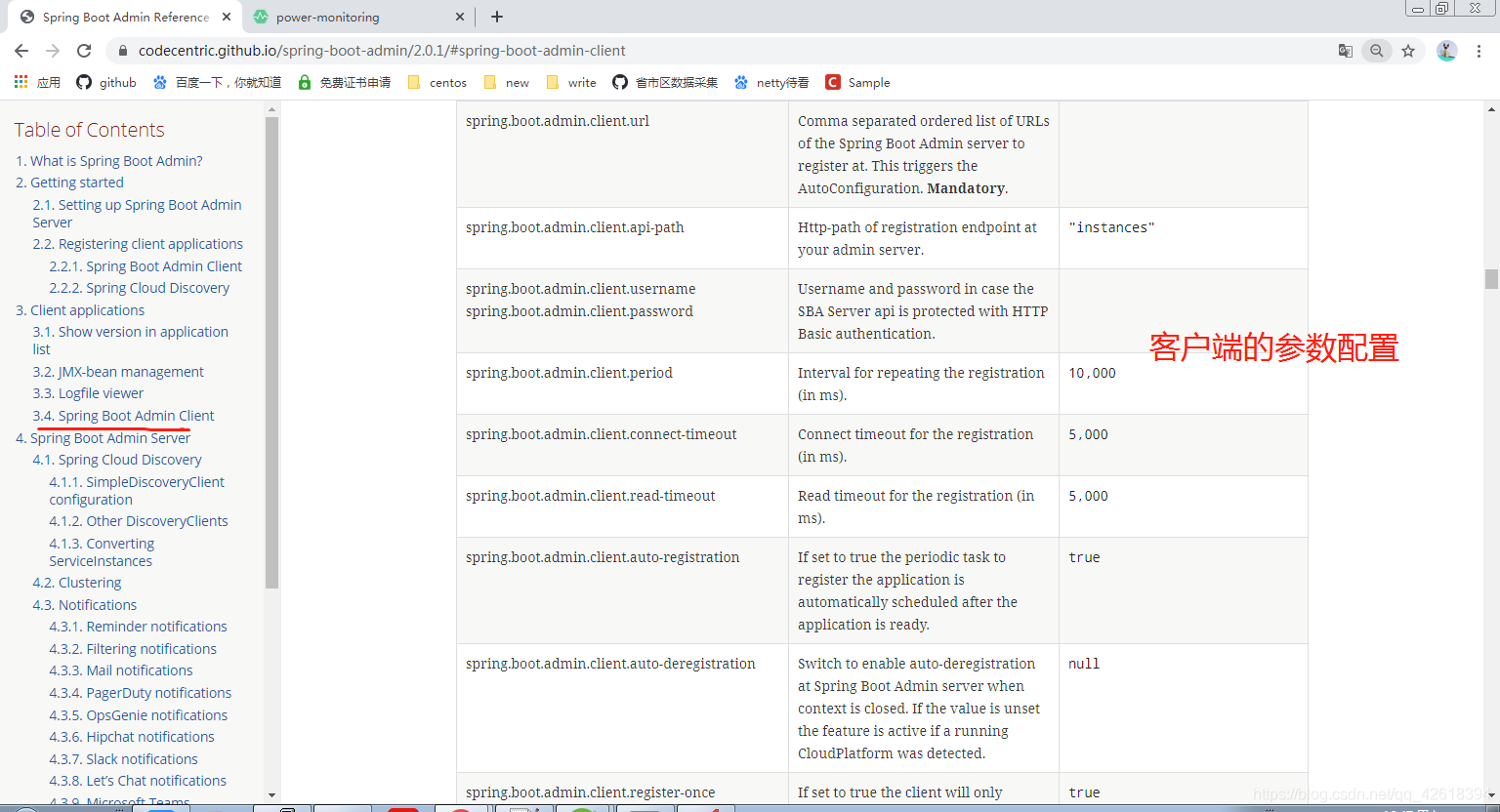The image size is (1500, 812).
Task: Open '4.3.3. Mail notifications' link
Action: coord(121,670)
